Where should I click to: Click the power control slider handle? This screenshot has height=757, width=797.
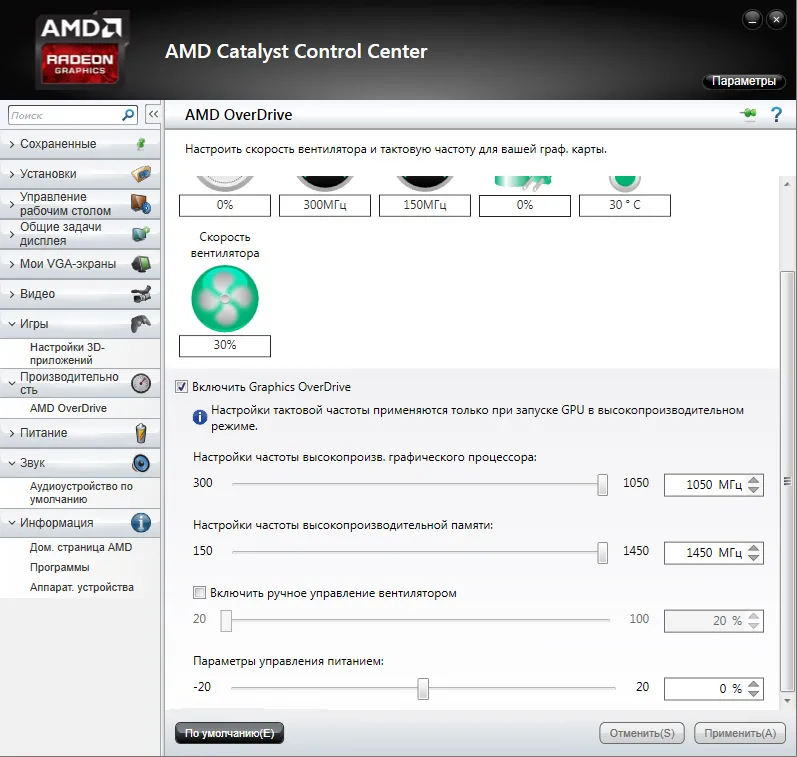click(423, 688)
